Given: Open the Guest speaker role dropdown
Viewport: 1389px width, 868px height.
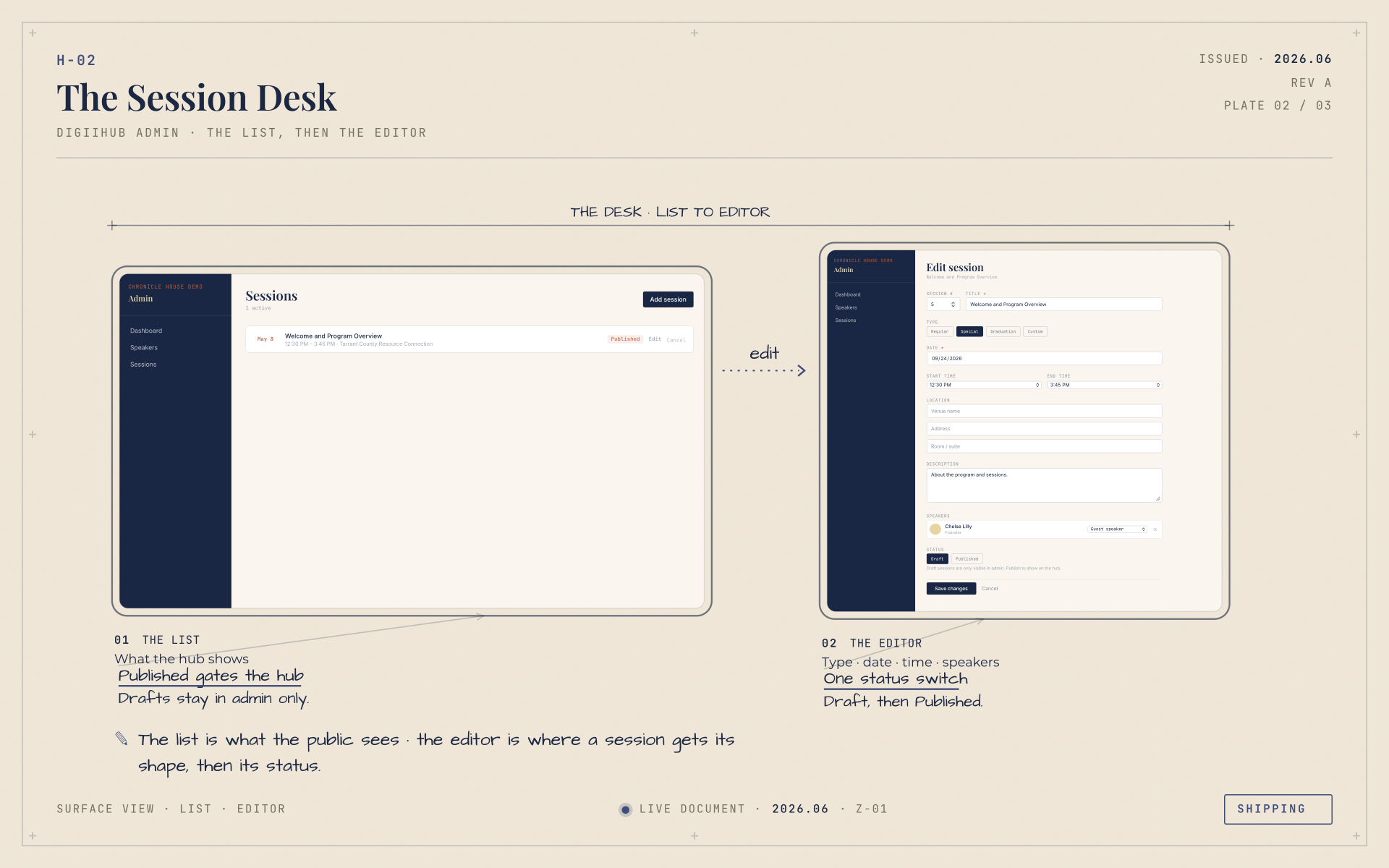Looking at the screenshot, I should [1117, 529].
